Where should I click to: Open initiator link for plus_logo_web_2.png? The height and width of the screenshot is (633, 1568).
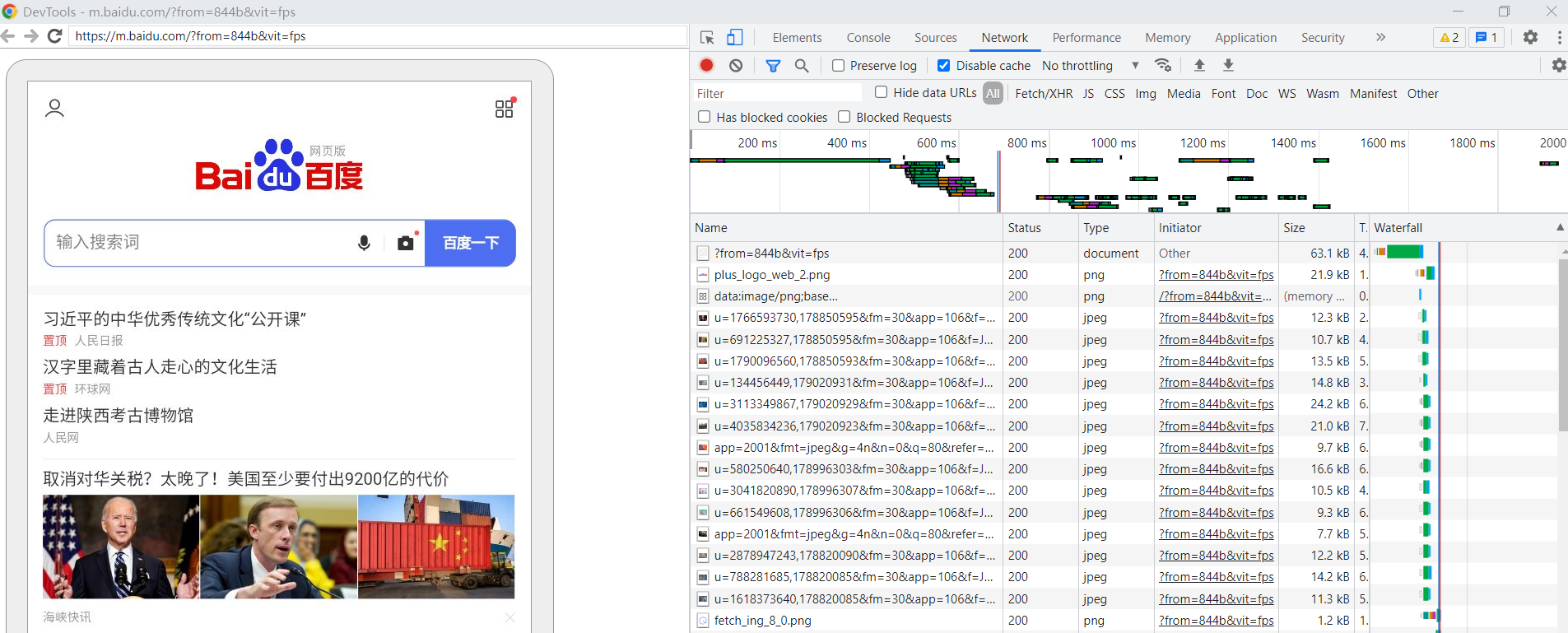click(x=1217, y=275)
